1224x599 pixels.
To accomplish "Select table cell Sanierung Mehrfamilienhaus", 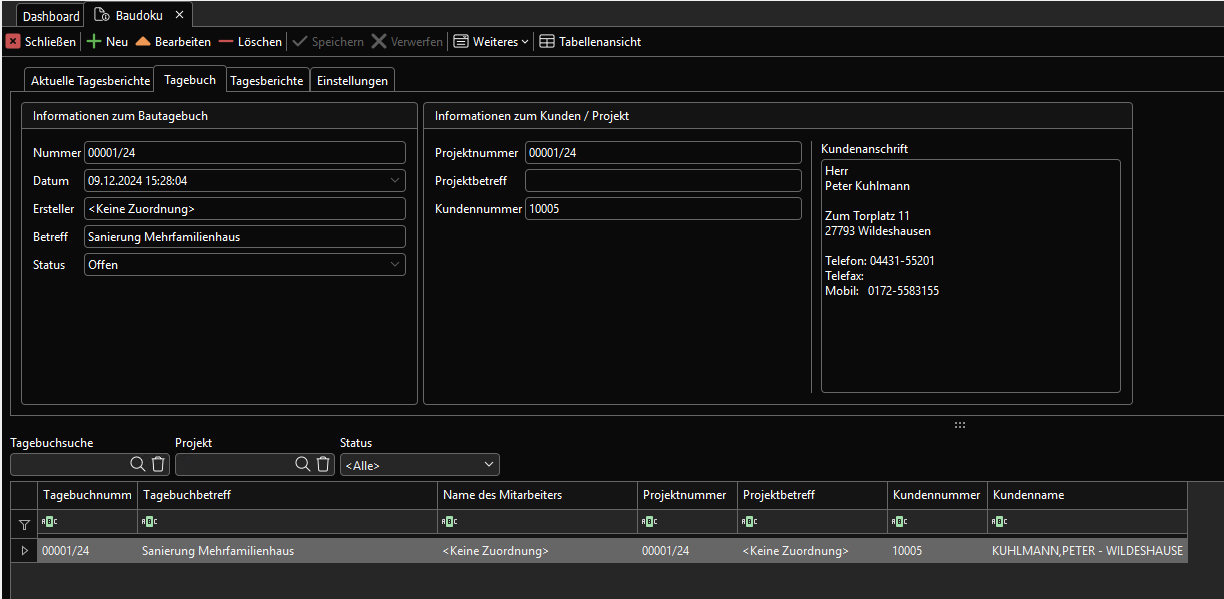I will coord(288,551).
